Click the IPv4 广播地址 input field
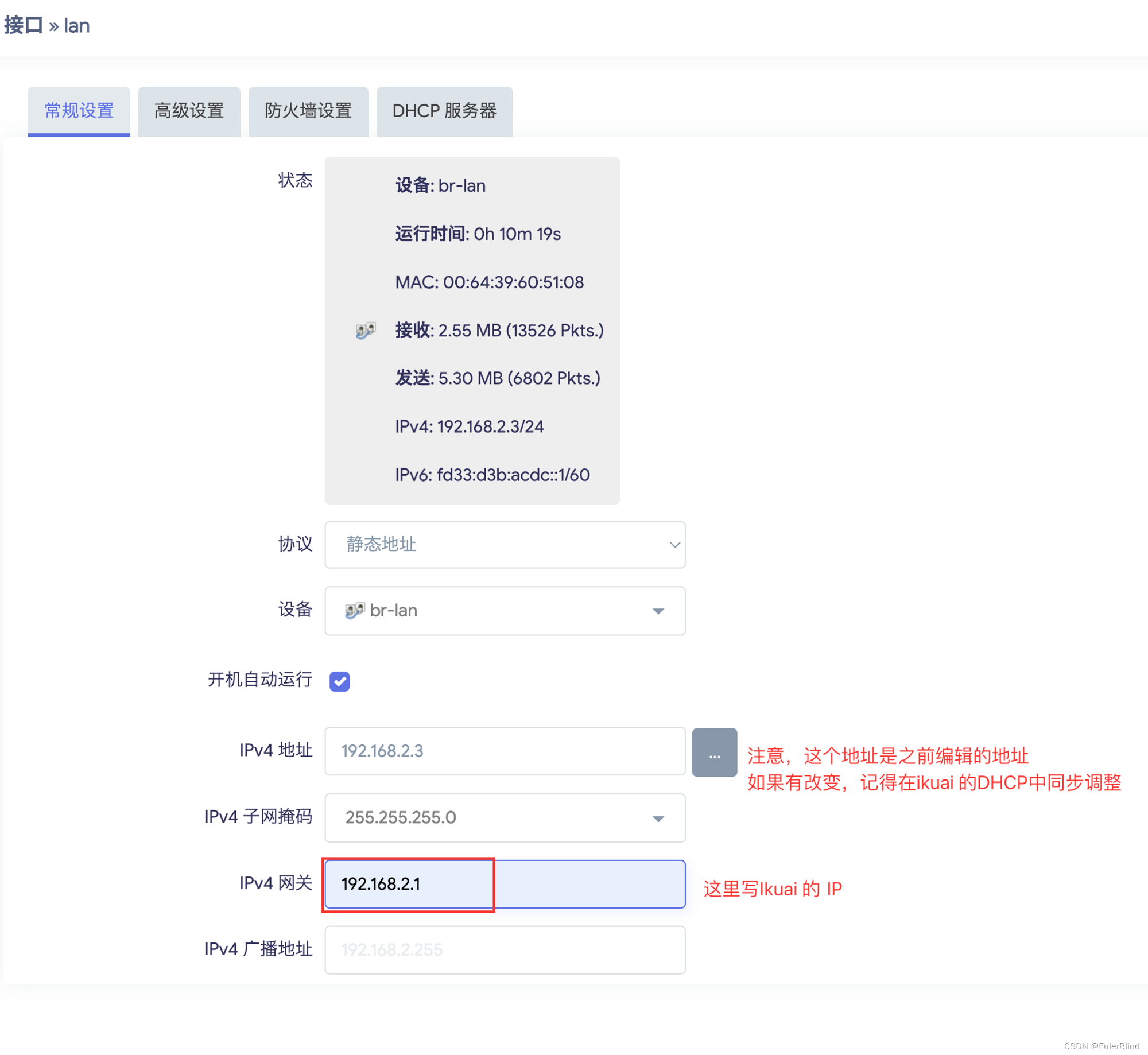Viewport: 1148px width, 1055px height. coord(505,949)
